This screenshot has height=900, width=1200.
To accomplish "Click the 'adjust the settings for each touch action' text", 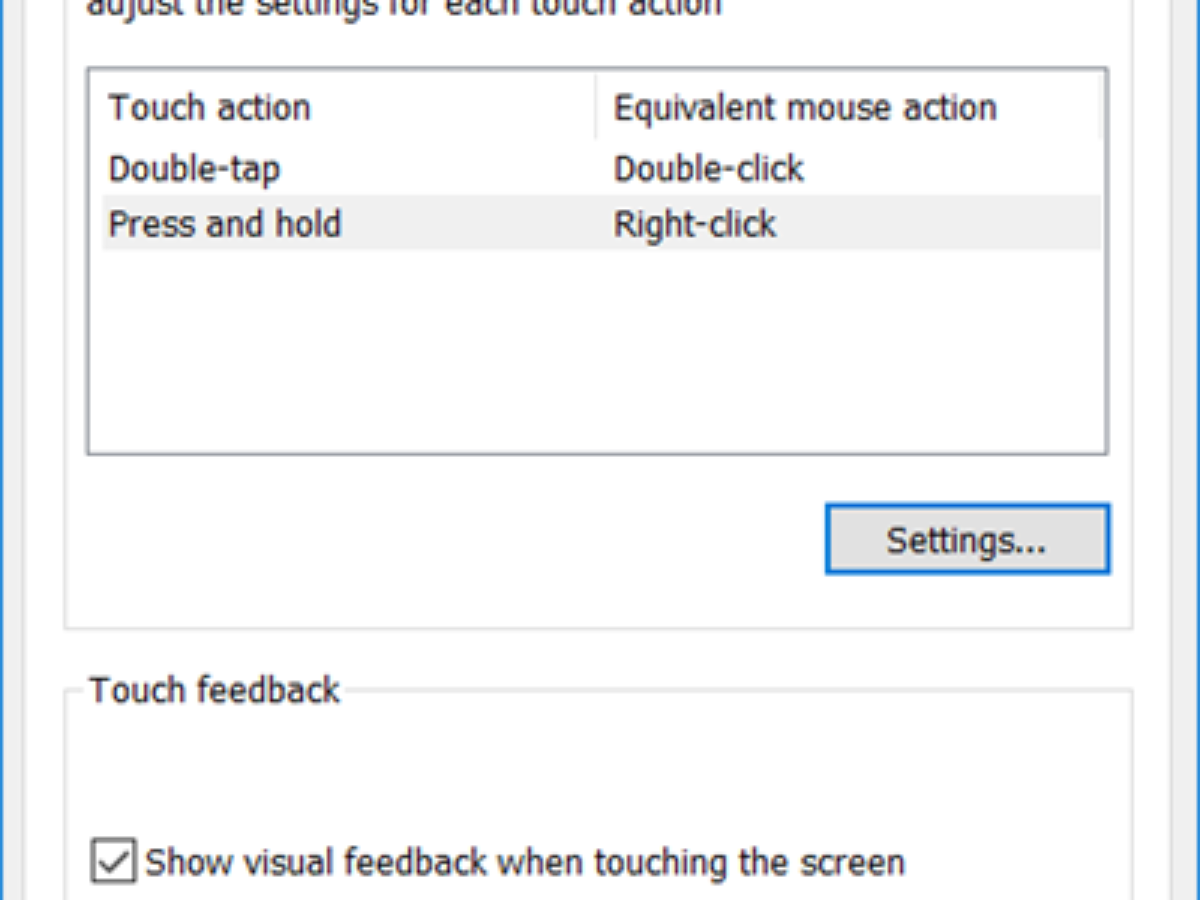I will [x=403, y=8].
